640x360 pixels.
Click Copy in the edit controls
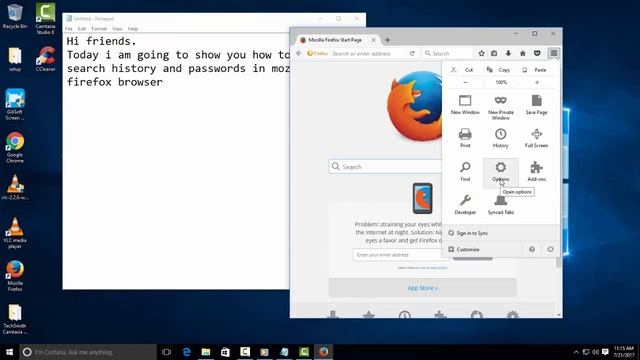point(498,70)
